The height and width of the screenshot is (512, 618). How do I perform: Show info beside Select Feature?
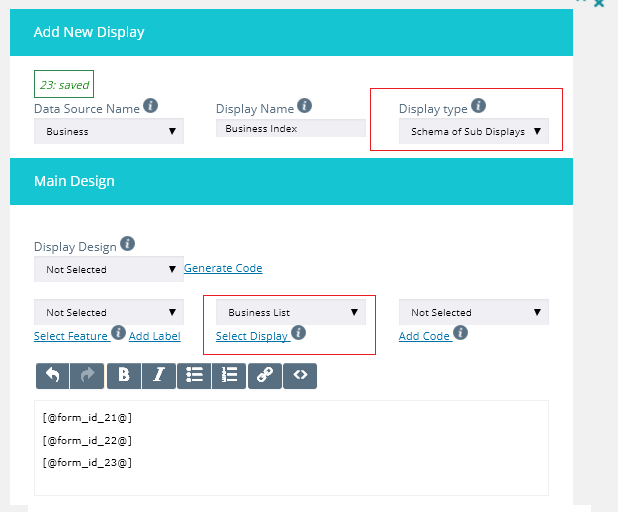click(118, 333)
